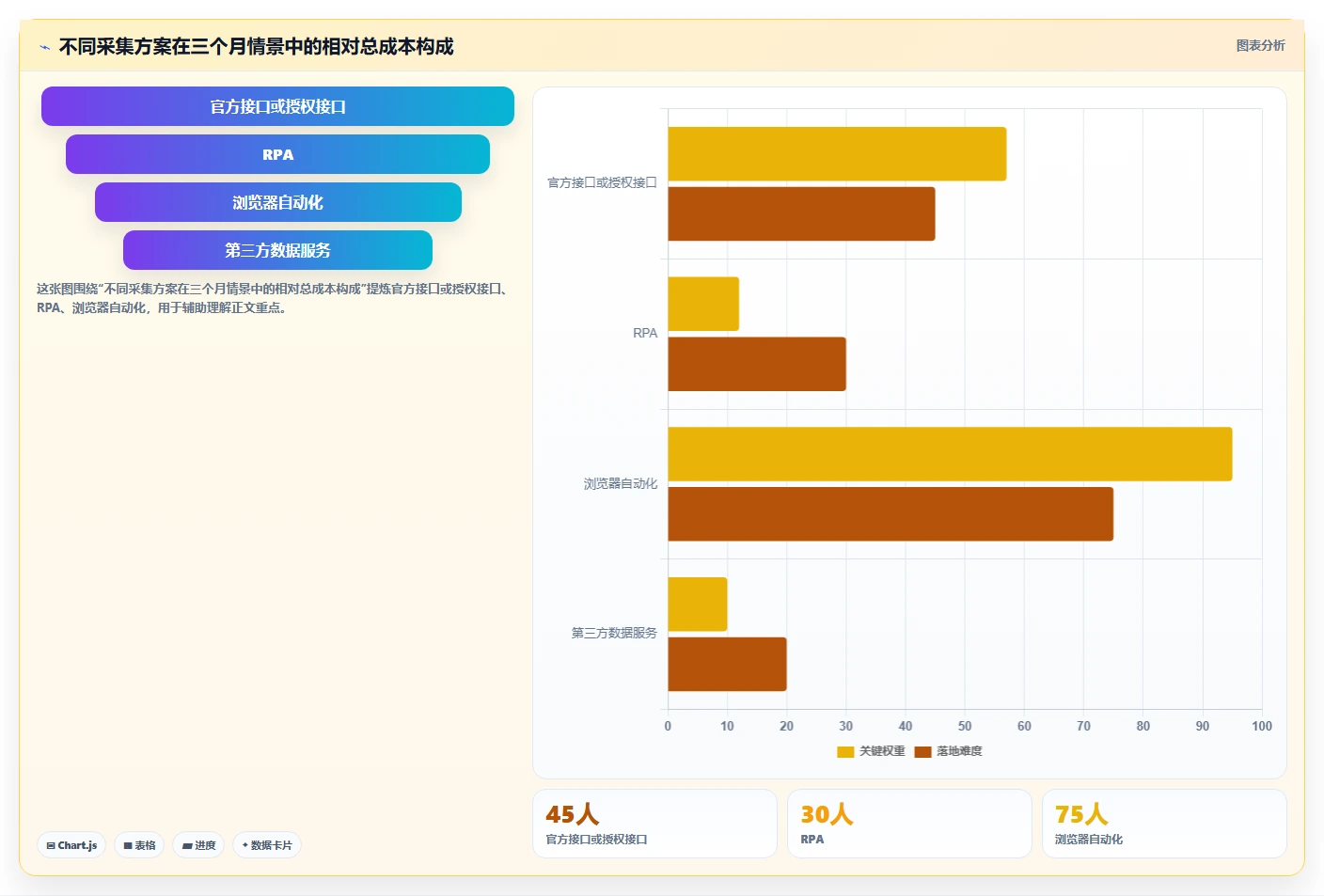Click the 进度 tag chip
This screenshot has height=896, width=1324.
coord(198,845)
